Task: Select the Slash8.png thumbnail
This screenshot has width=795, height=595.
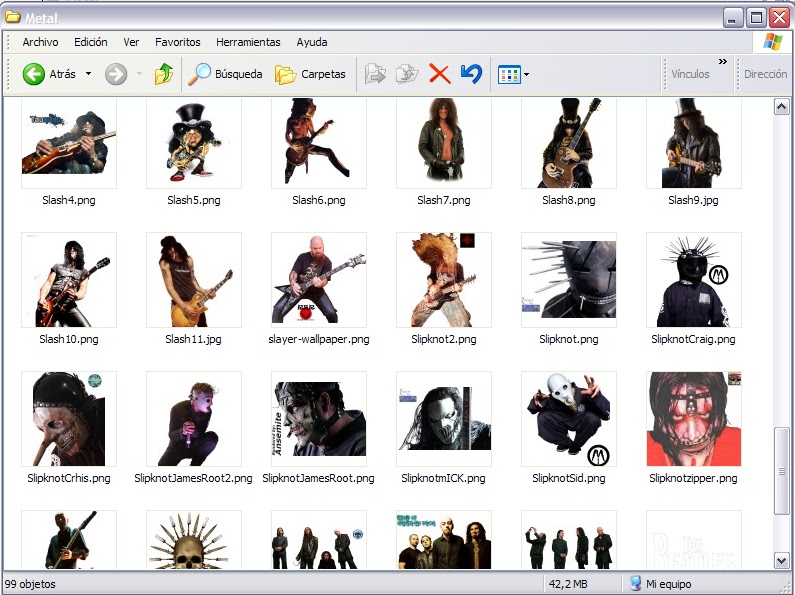Action: (569, 143)
